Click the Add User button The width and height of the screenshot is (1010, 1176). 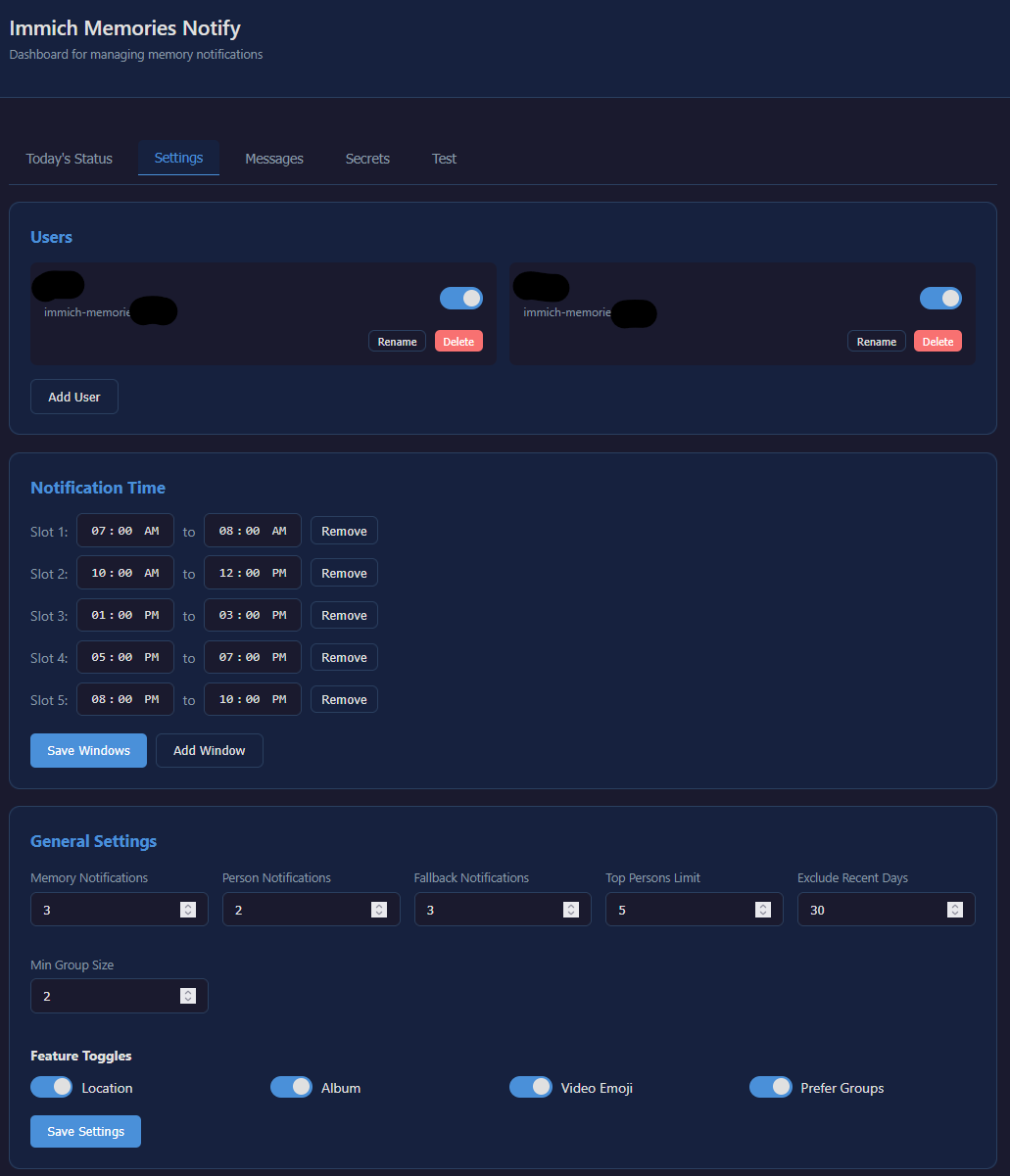coord(74,397)
